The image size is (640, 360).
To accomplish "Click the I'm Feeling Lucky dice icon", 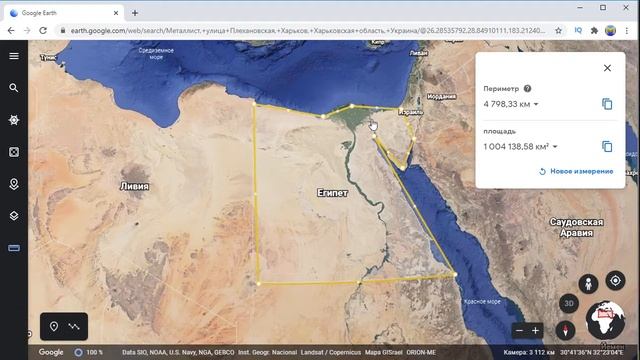I will pos(14,152).
